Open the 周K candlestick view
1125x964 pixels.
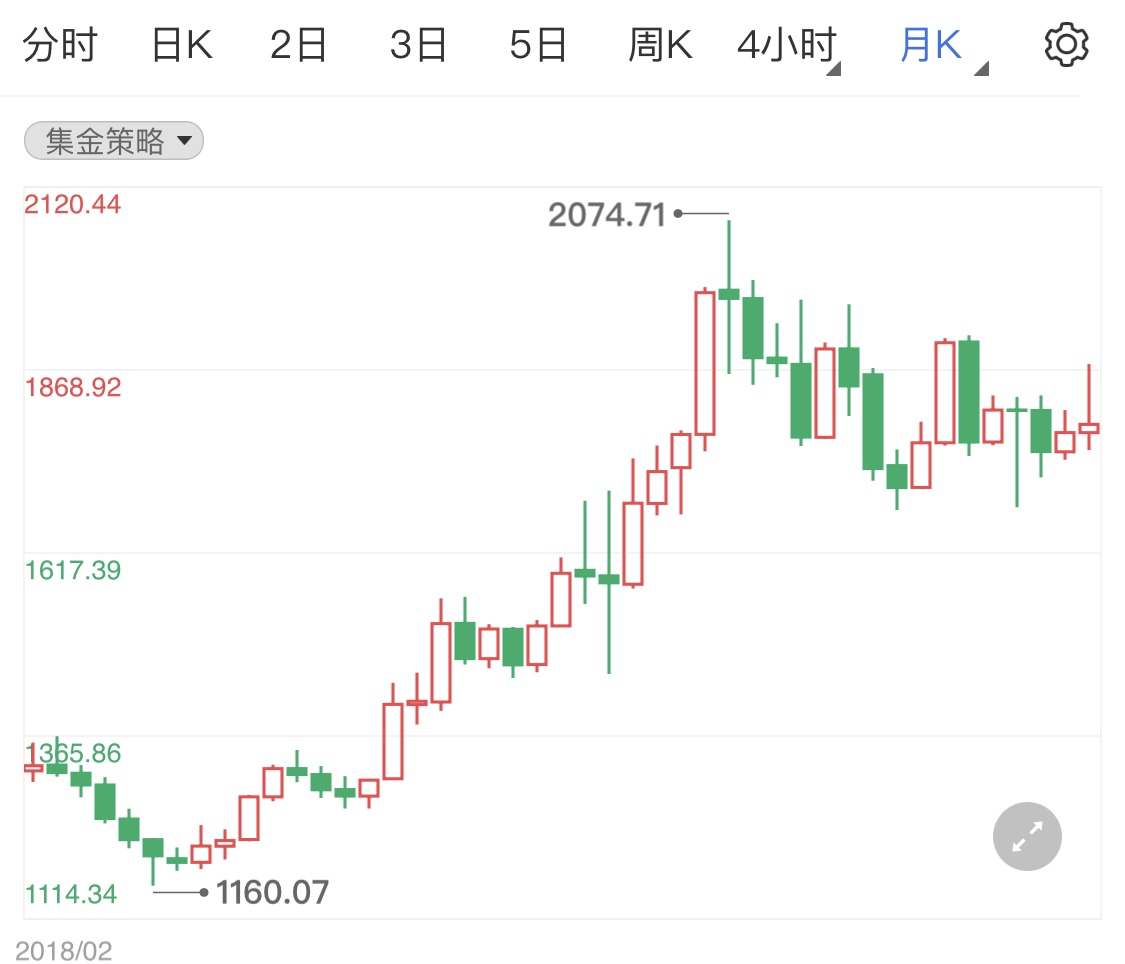pos(660,46)
